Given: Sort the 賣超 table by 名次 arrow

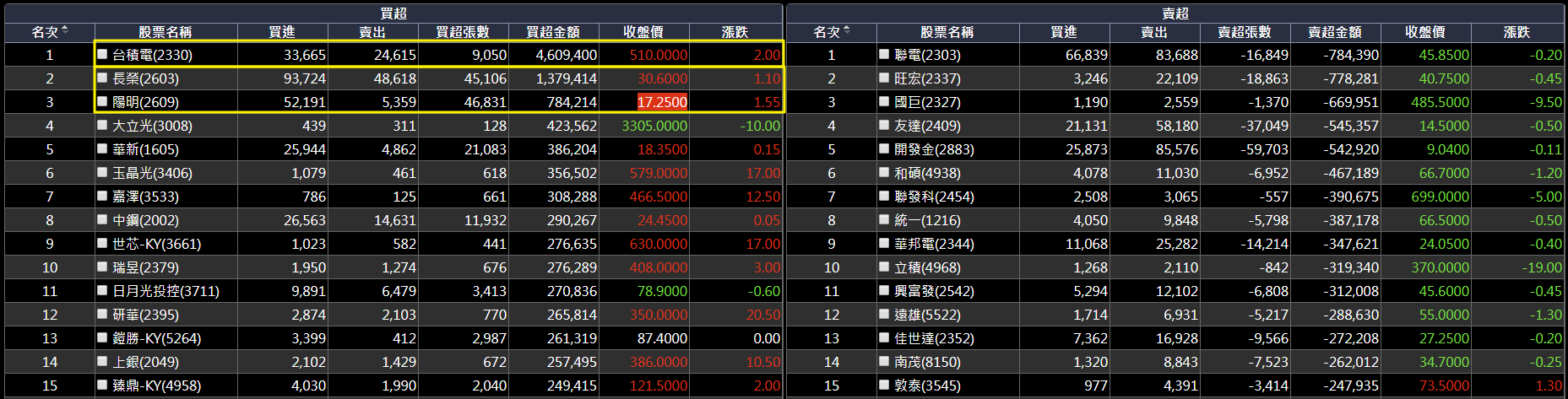Looking at the screenshot, I should [847, 31].
